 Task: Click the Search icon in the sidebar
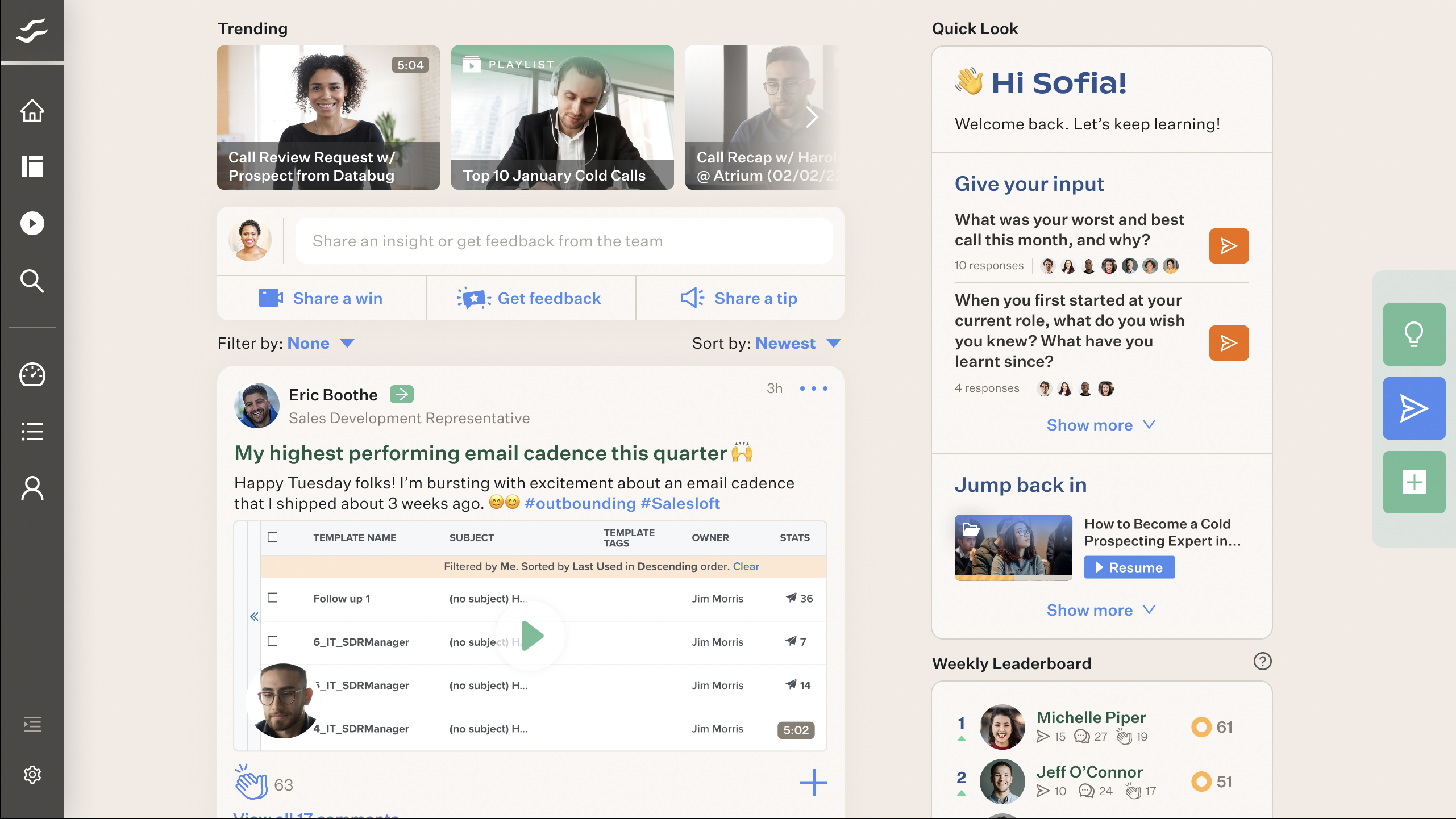[32, 281]
